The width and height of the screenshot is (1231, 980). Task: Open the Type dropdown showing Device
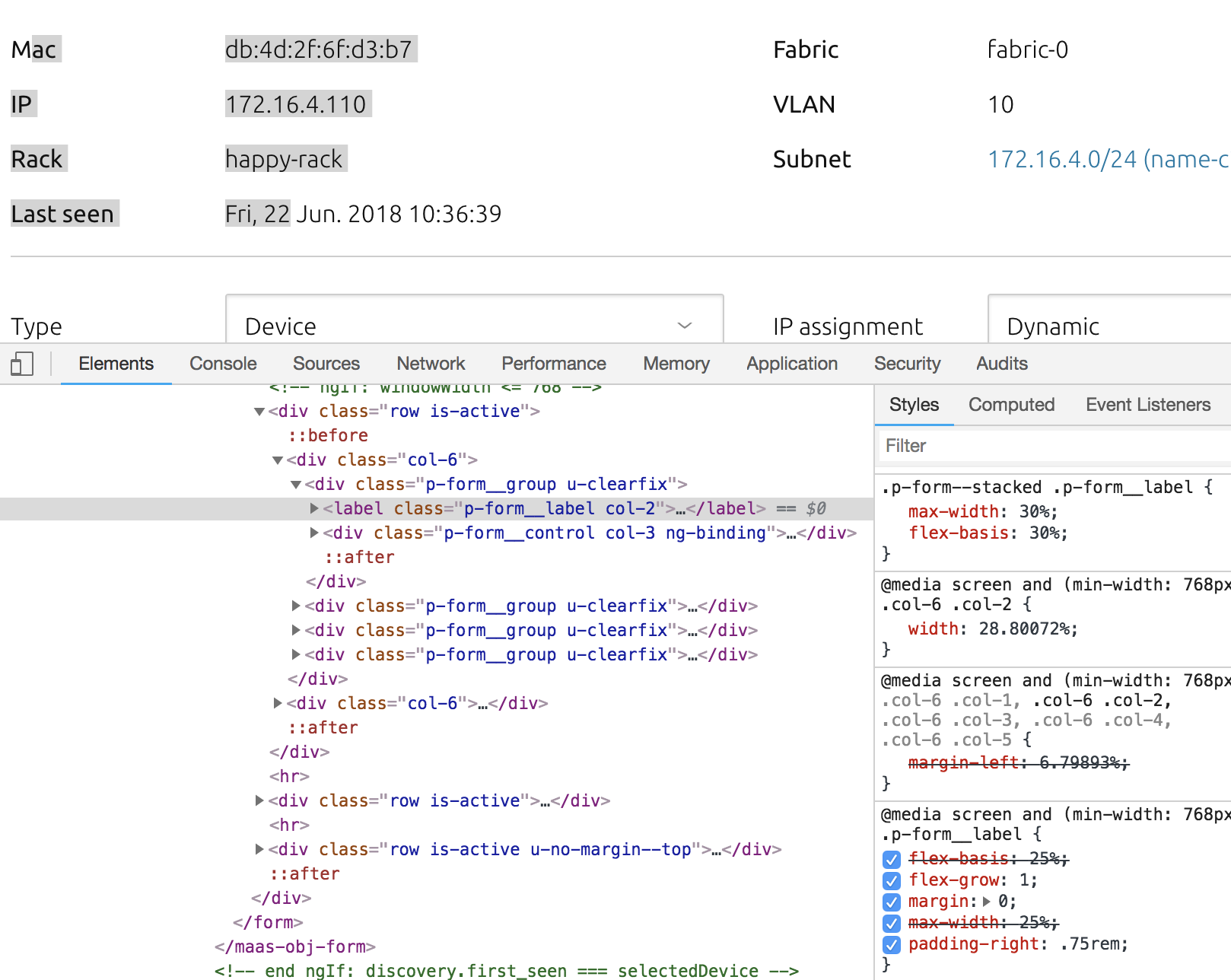pyautogui.click(x=475, y=320)
